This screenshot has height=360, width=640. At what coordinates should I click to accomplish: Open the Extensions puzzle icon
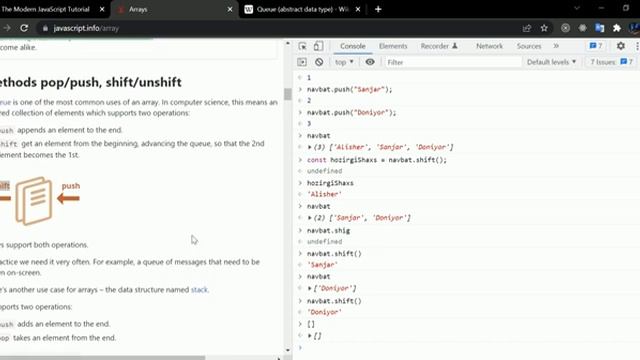pos(617,28)
